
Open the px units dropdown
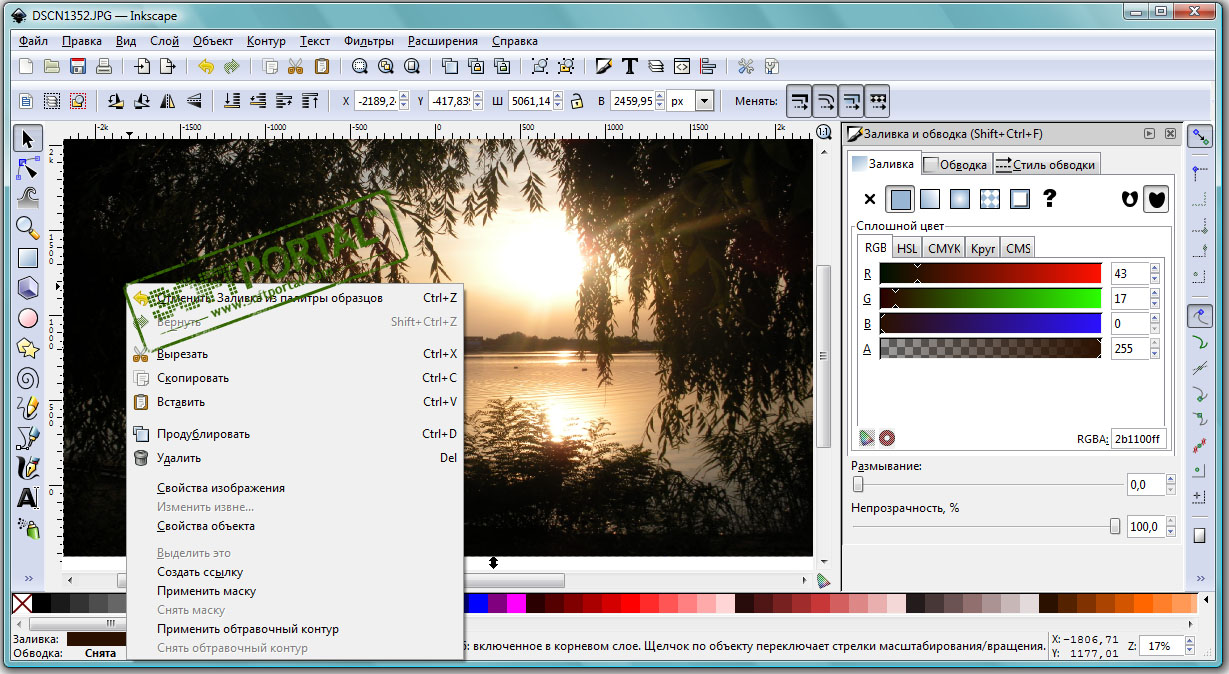pyautogui.click(x=705, y=101)
